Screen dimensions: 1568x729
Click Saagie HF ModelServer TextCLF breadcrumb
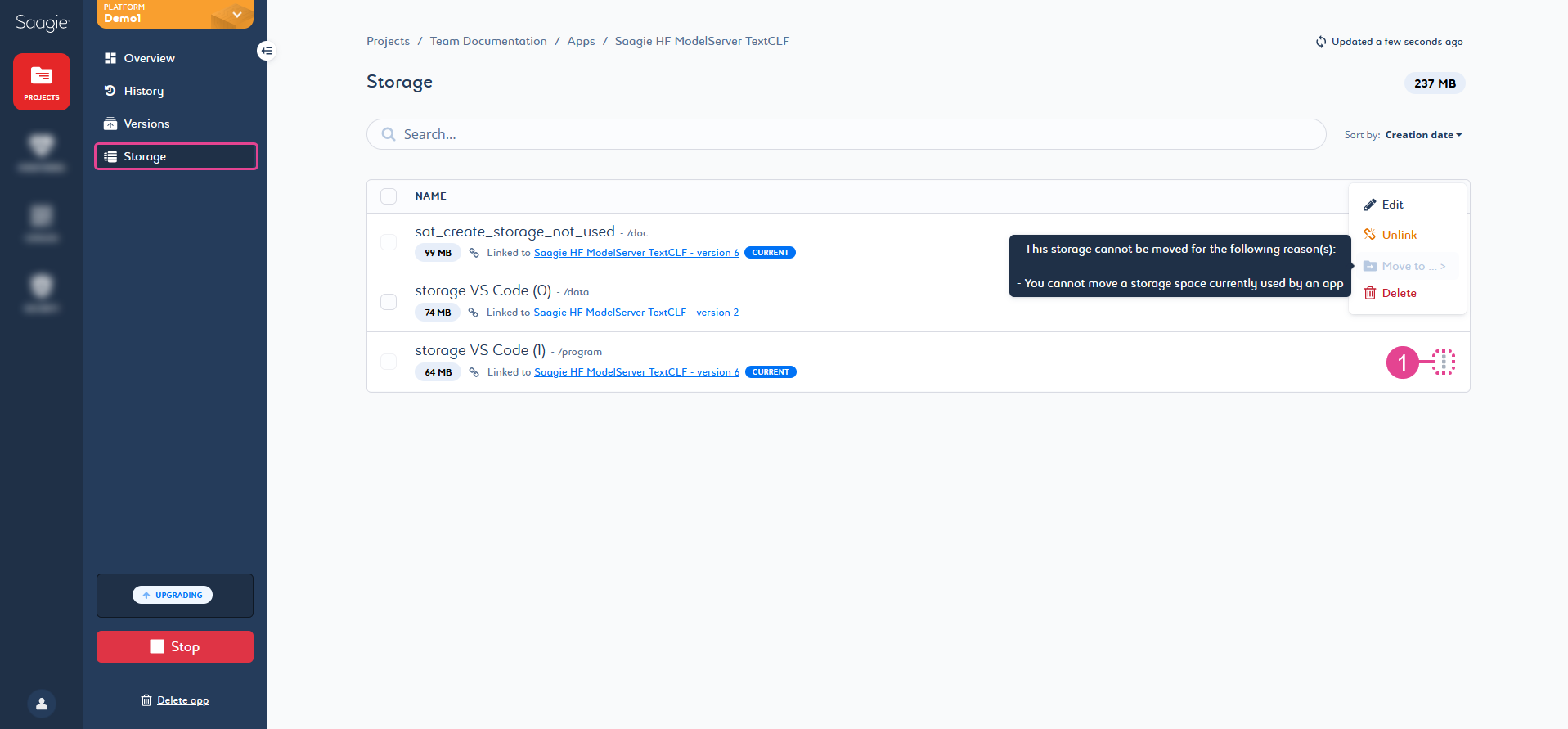point(702,41)
